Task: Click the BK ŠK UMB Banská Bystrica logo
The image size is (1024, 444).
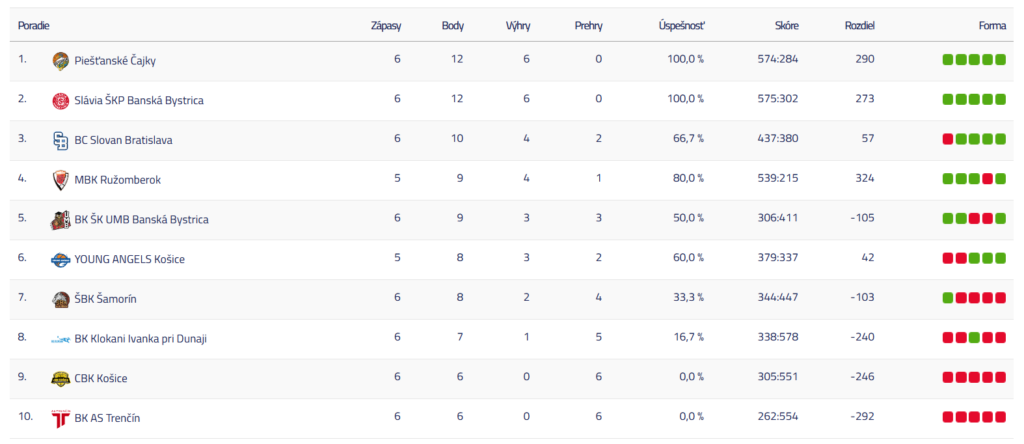Action: coord(60,219)
